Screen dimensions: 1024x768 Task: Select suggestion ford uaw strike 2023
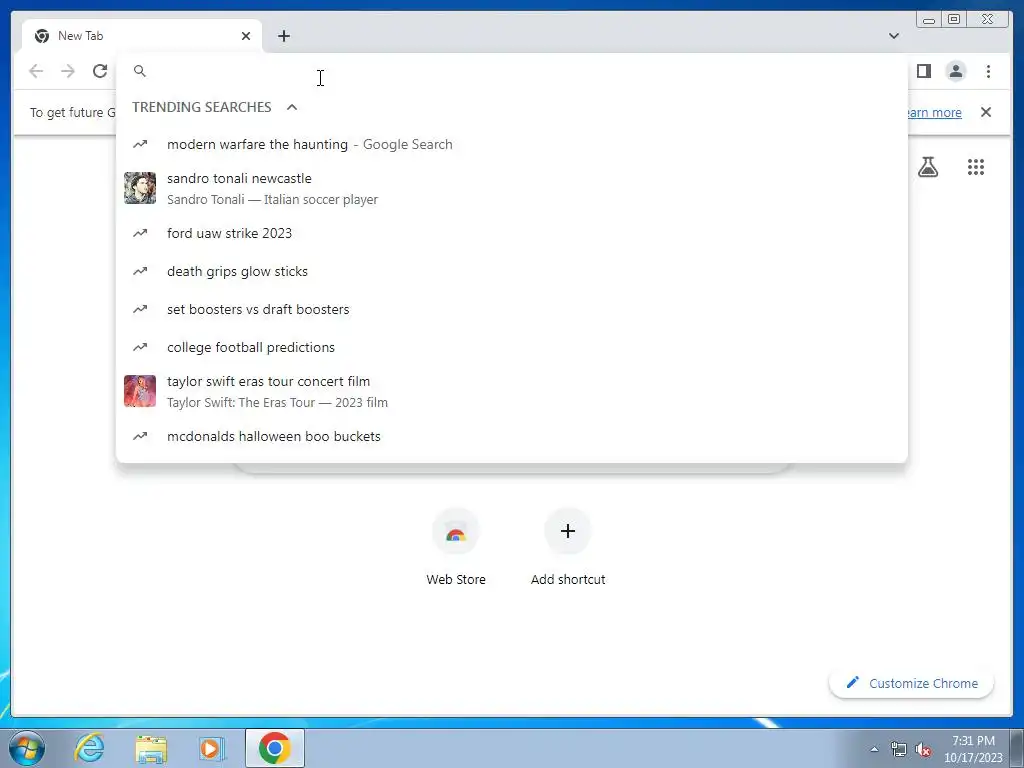click(x=511, y=233)
